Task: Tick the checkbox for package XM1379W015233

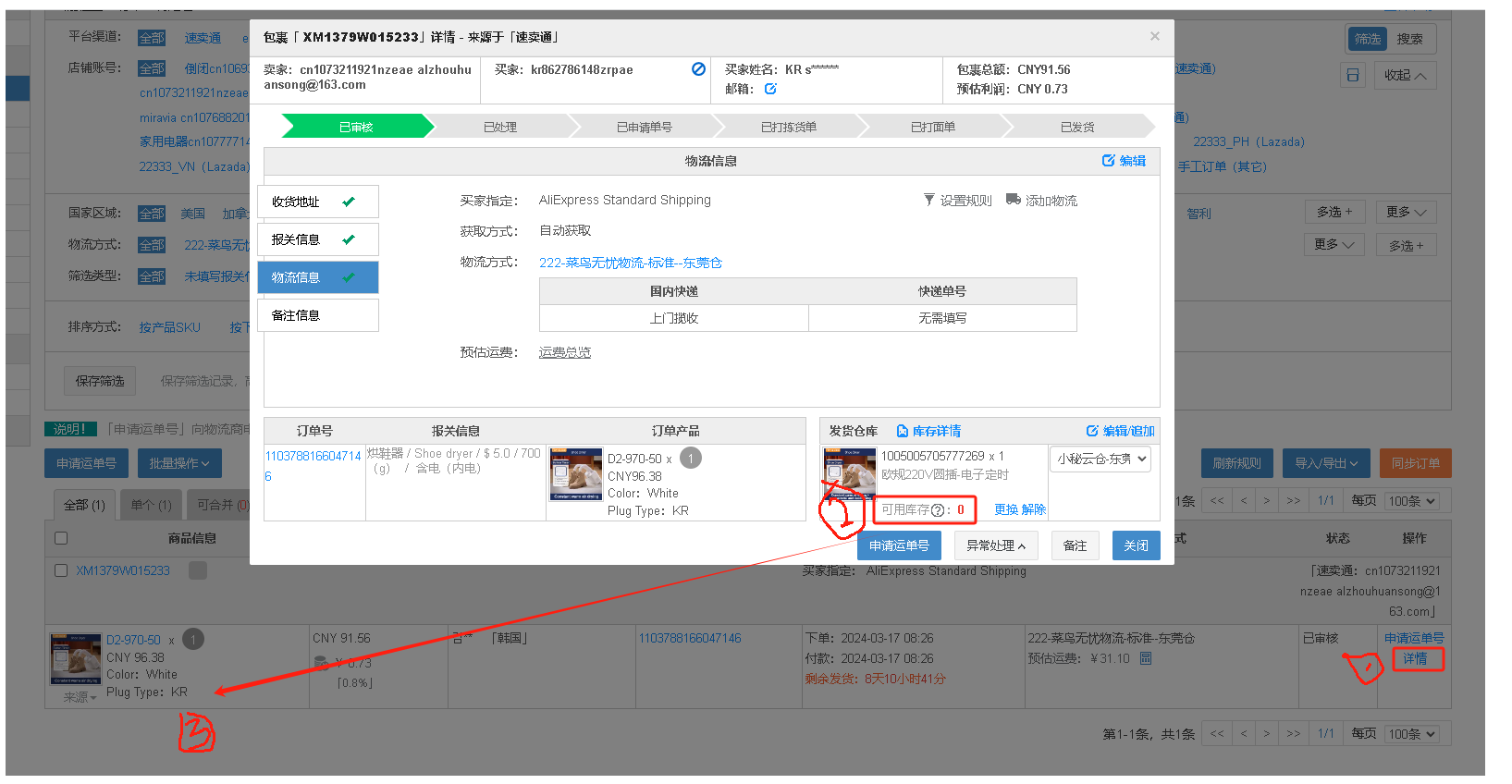Action: [x=61, y=570]
